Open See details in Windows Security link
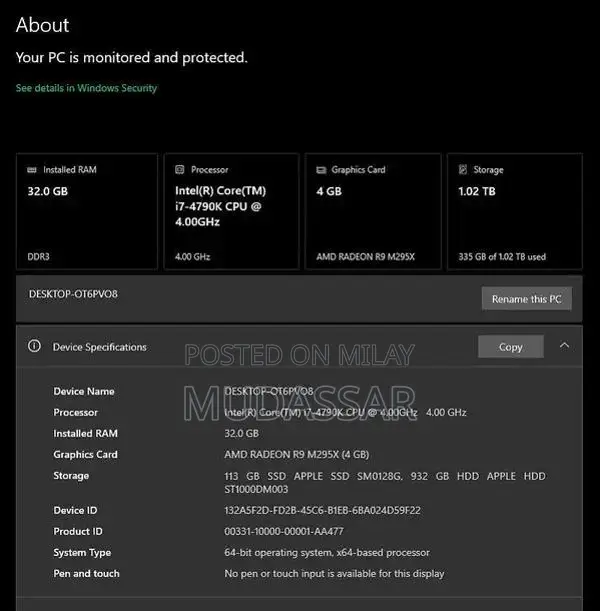600x611 pixels. click(86, 88)
